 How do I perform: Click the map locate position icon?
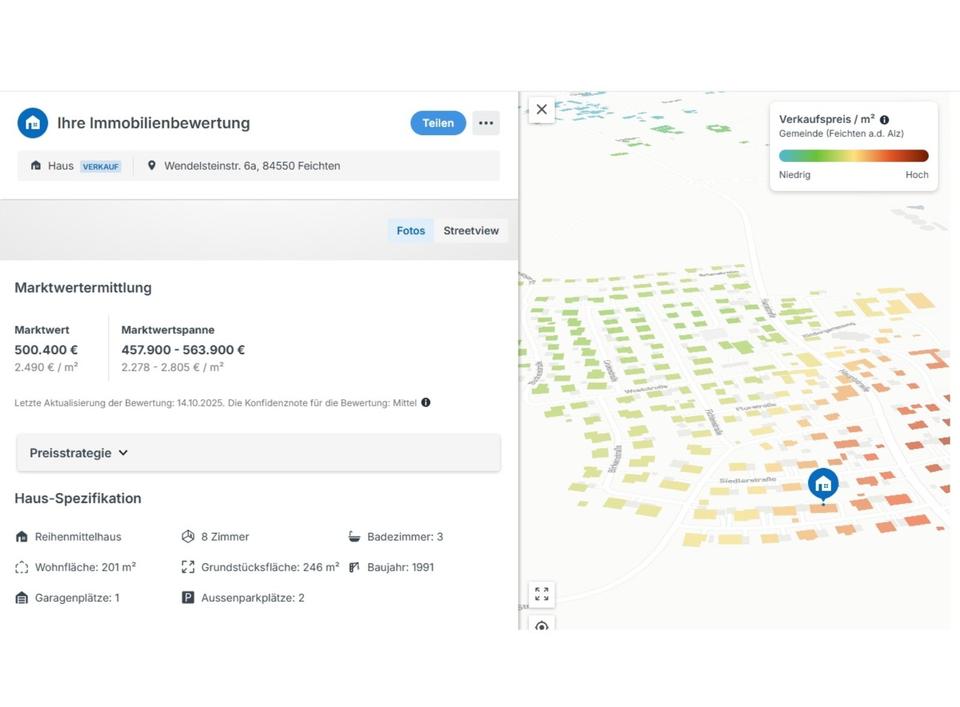tap(541, 626)
